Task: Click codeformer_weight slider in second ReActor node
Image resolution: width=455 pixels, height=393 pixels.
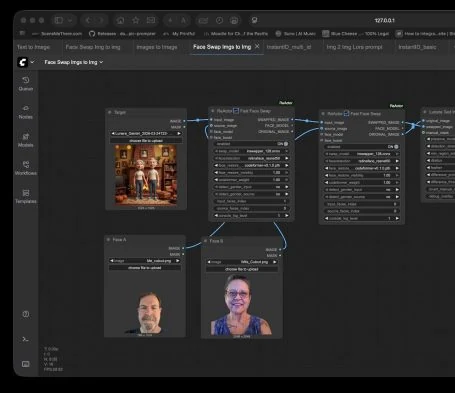Action: pos(362,182)
